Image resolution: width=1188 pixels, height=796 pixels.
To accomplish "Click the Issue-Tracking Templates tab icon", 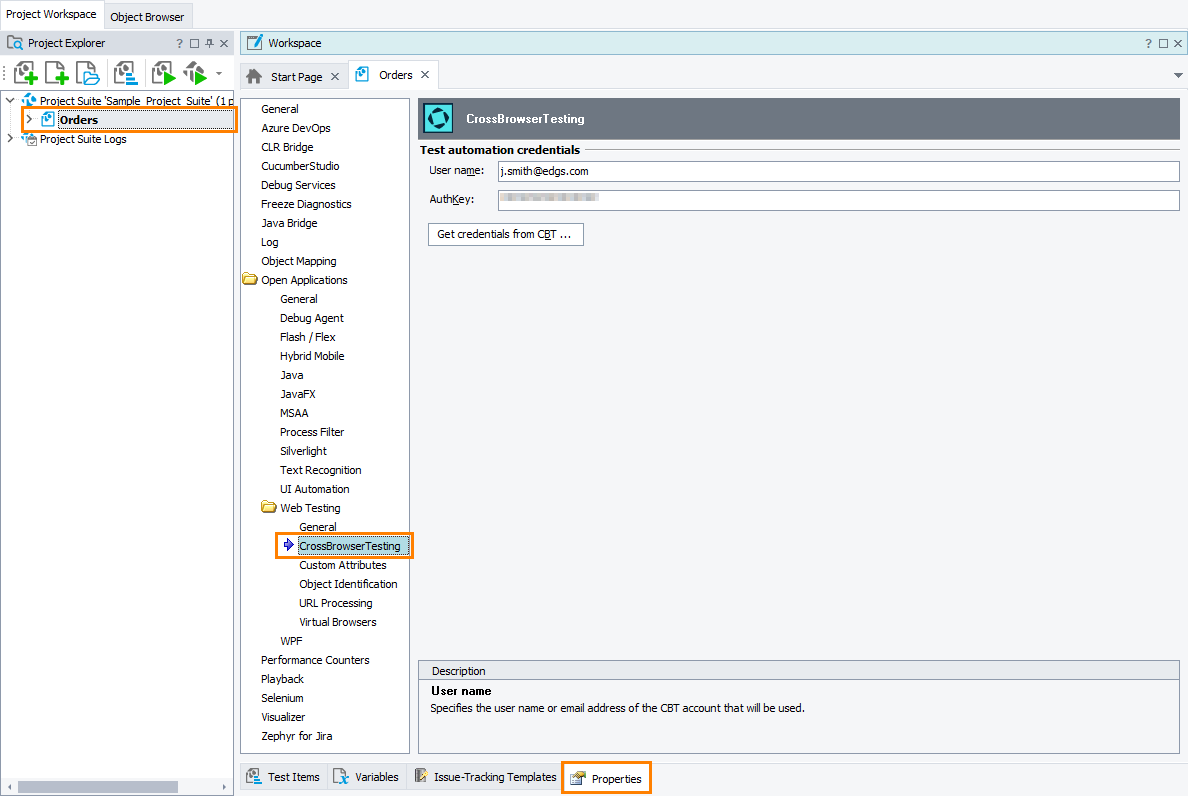I will 421,776.
